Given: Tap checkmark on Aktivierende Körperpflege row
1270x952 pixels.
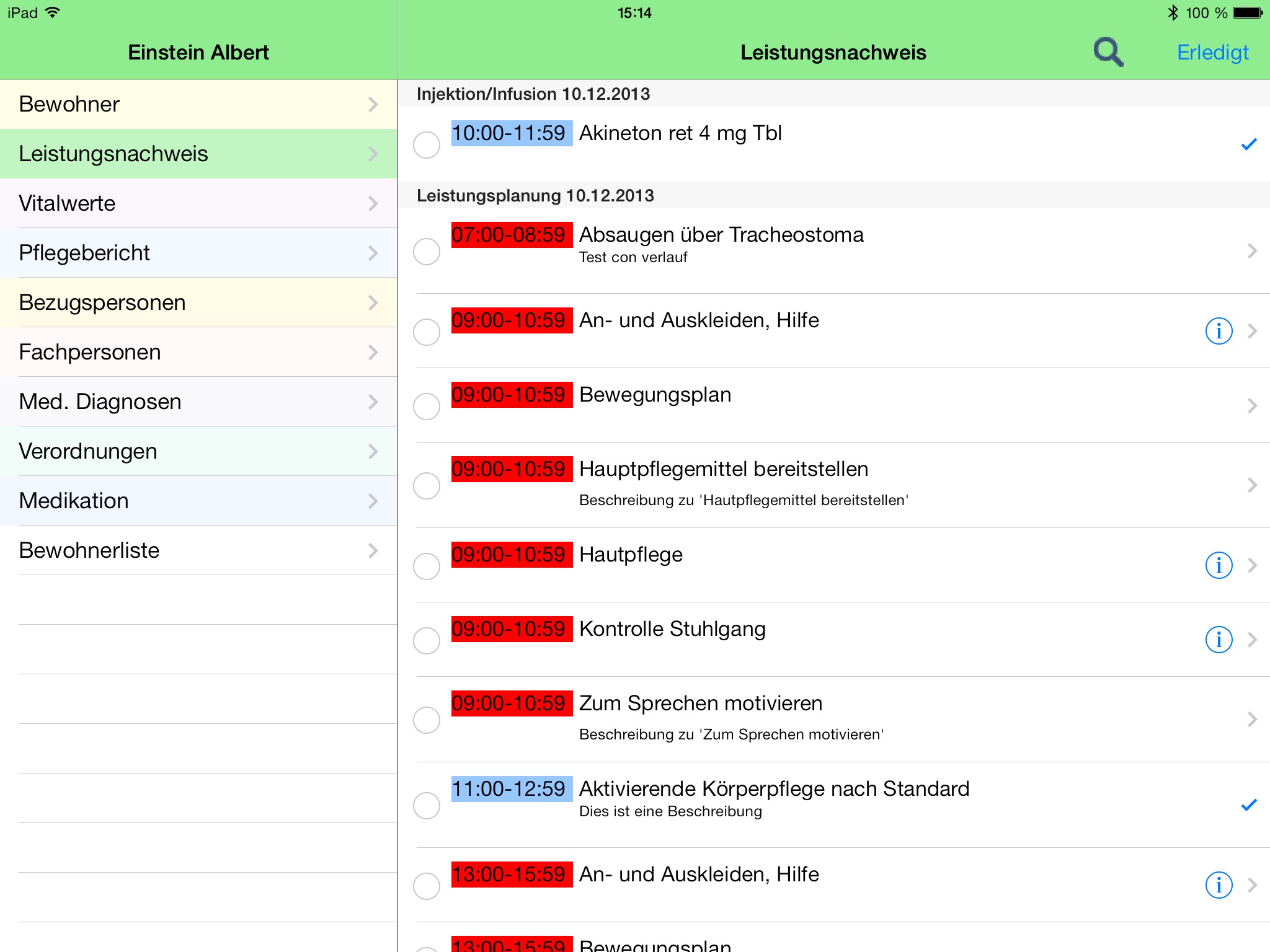Looking at the screenshot, I should pos(1248,805).
